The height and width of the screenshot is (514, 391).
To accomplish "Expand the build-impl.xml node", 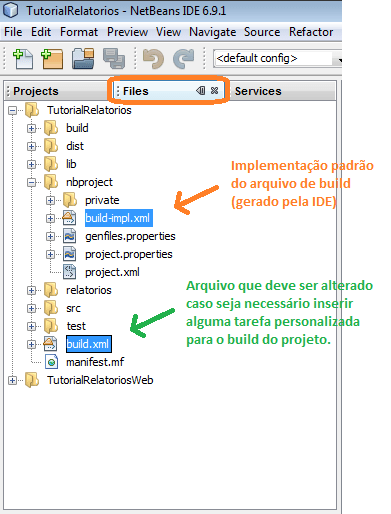I will [x=50, y=218].
